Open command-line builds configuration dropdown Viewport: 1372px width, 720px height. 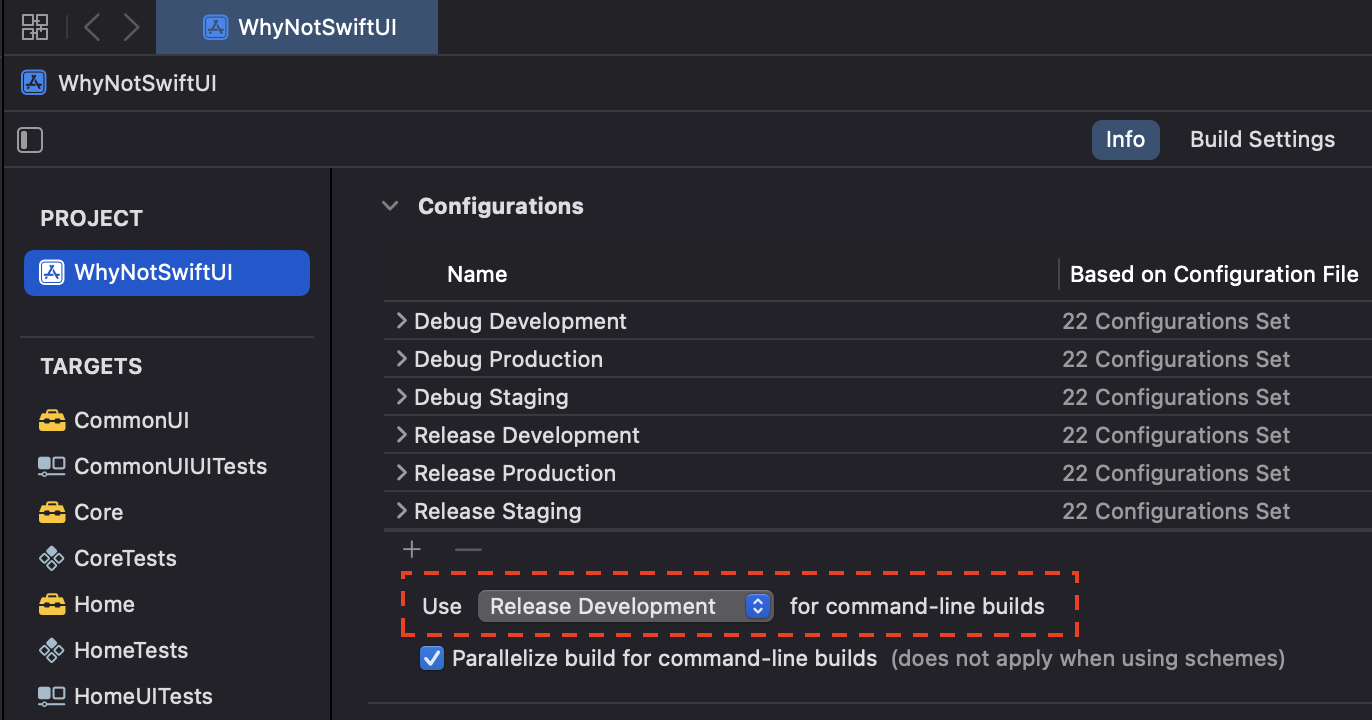[x=625, y=606]
